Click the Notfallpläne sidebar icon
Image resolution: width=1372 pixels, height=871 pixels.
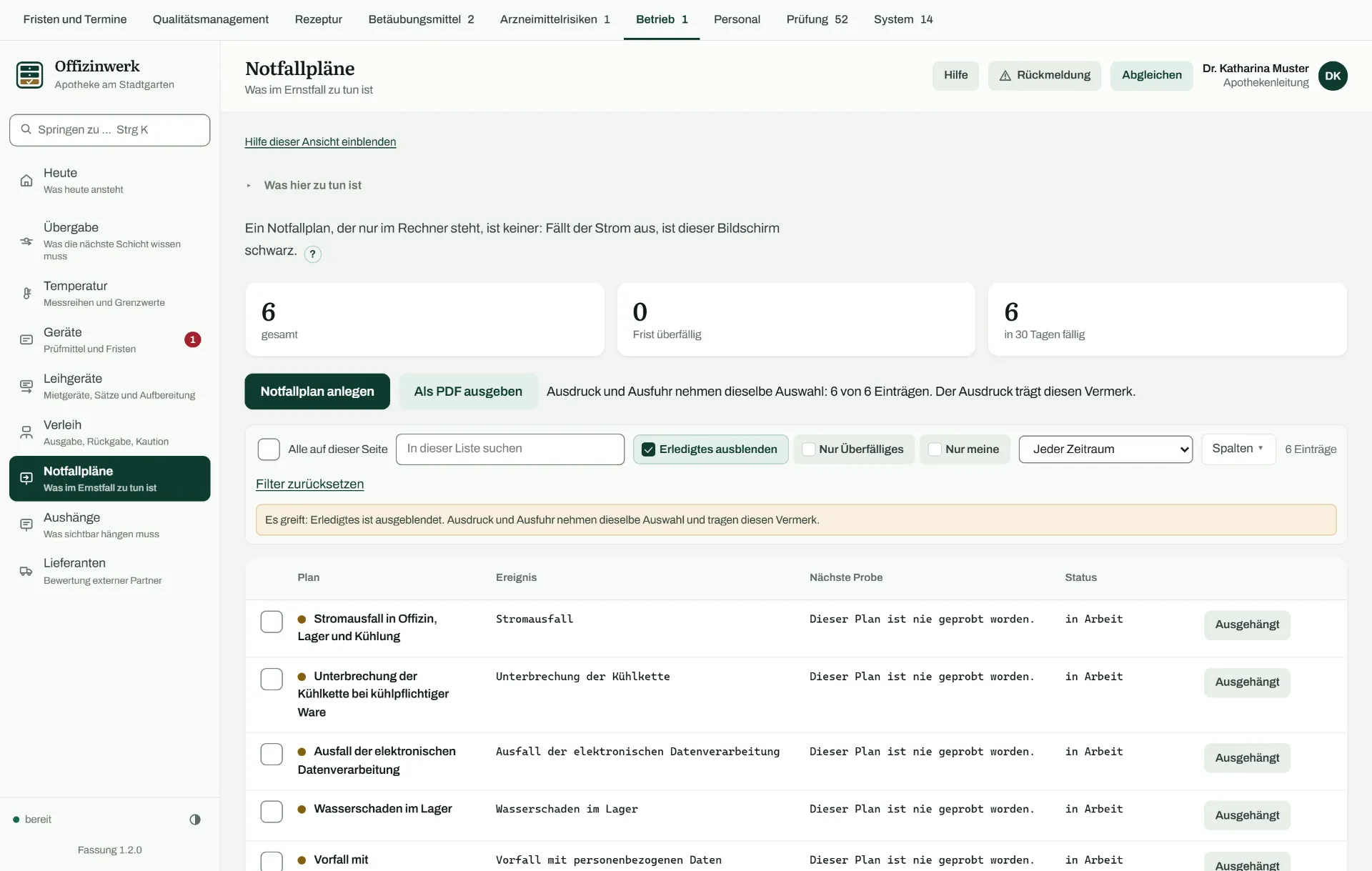pyautogui.click(x=26, y=479)
